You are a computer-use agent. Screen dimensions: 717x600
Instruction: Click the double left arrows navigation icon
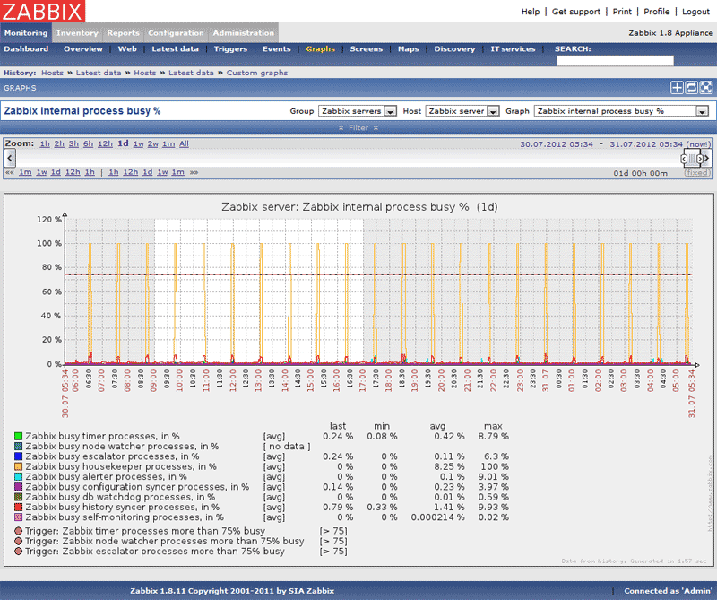tap(10, 172)
